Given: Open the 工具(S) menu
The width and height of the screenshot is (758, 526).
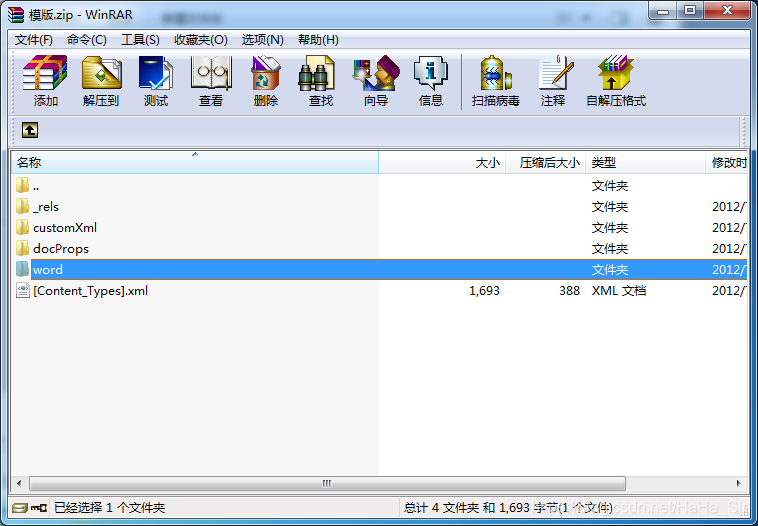Looking at the screenshot, I should point(140,40).
